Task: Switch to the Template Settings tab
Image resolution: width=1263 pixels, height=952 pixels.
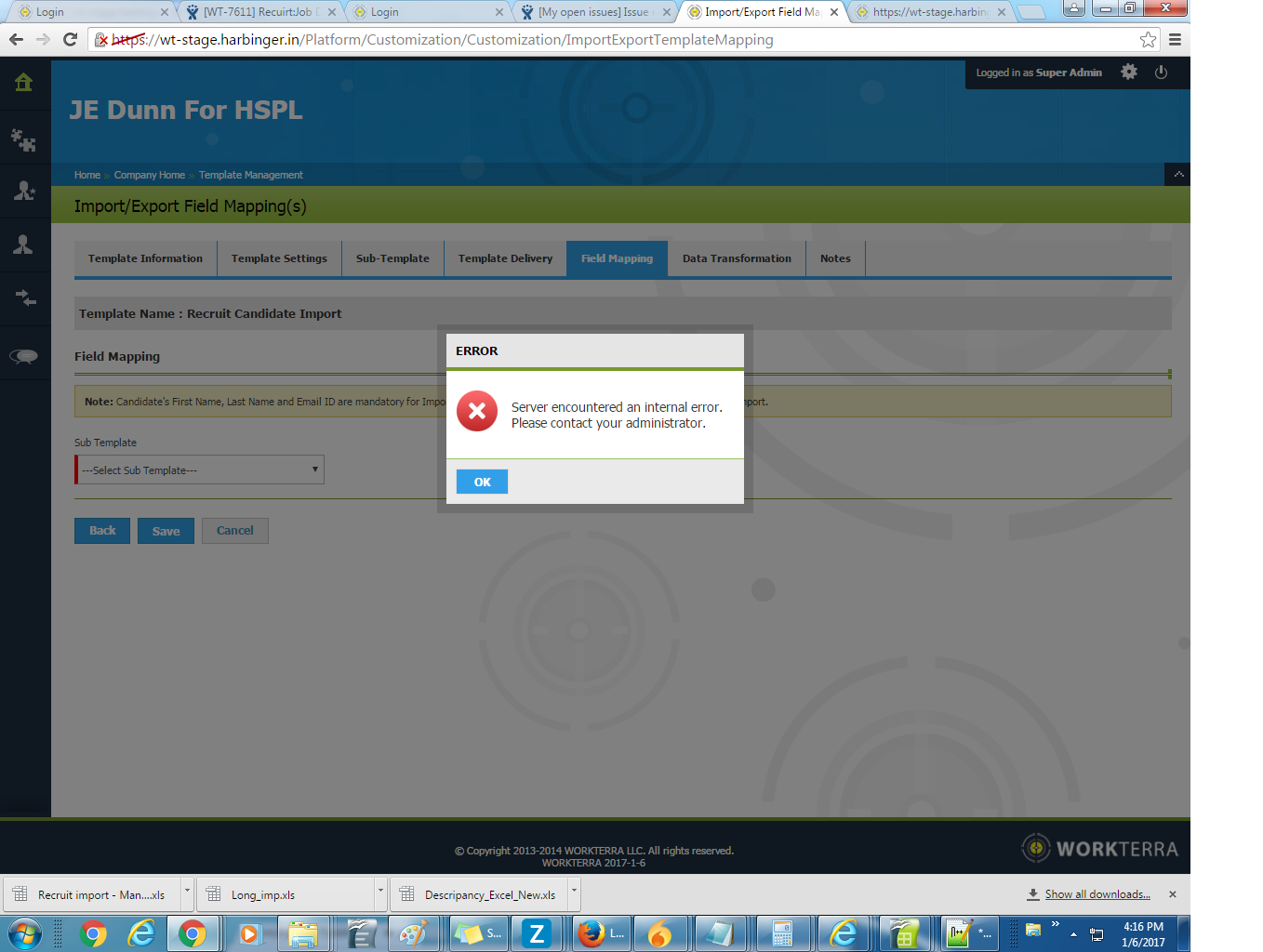Action: [279, 258]
